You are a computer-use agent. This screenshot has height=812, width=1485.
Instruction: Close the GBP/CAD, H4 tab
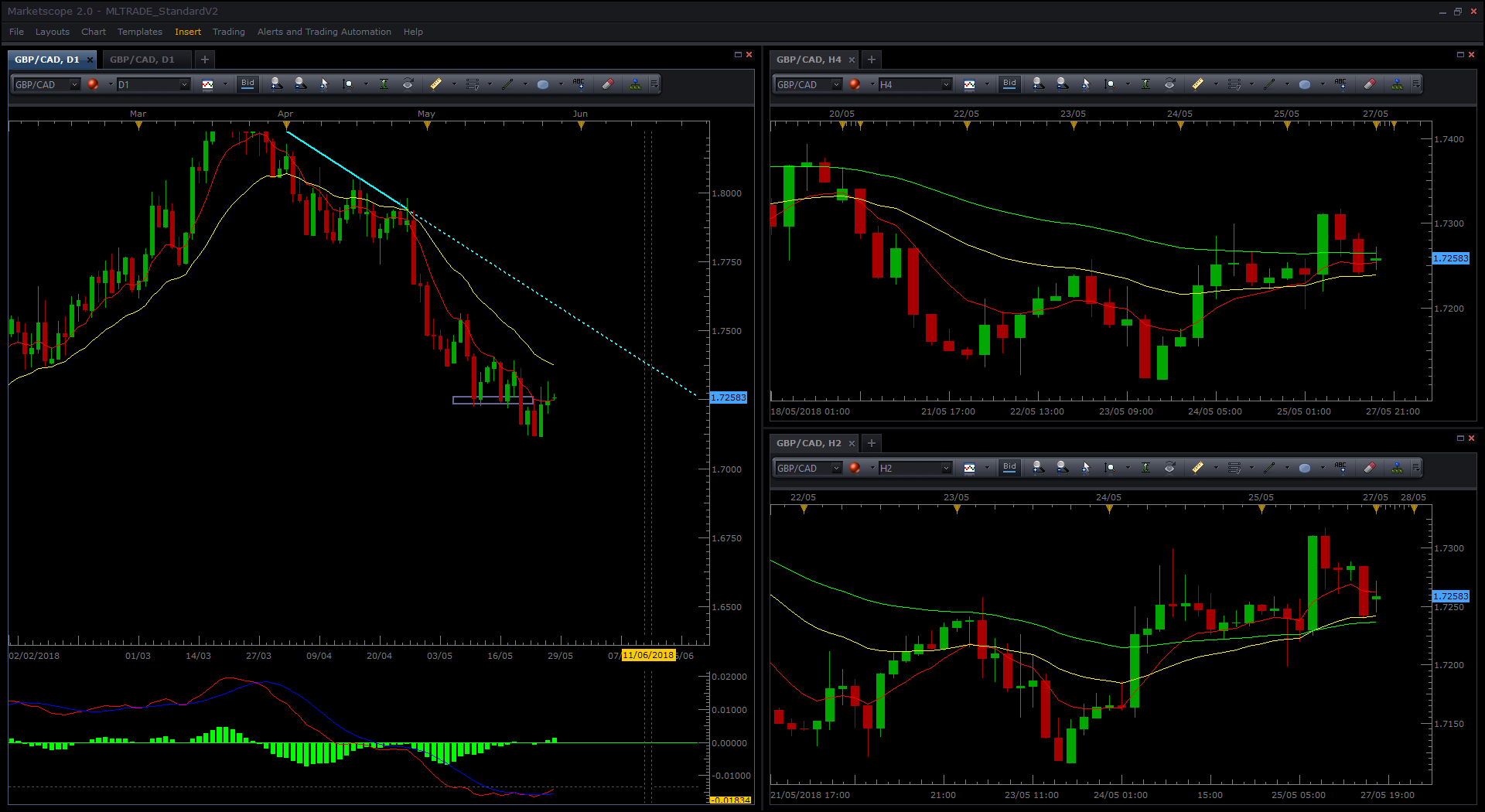[x=852, y=60]
